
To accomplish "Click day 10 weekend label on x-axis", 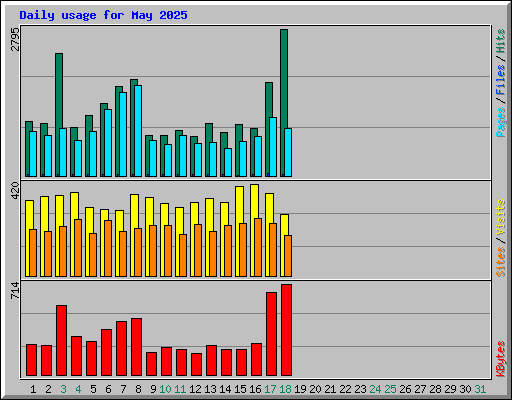I will point(165,389).
